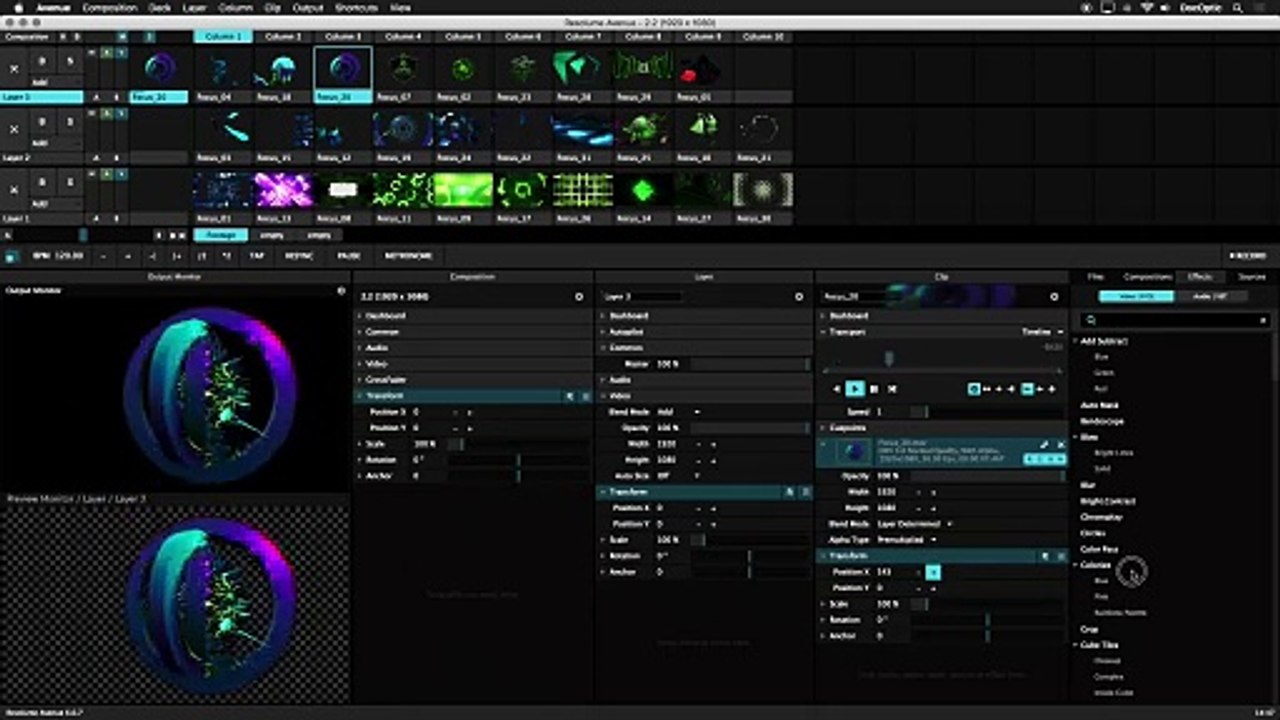1280x720 pixels.
Task: Toggle Layer 3 Solo S button
Action: click(68, 62)
